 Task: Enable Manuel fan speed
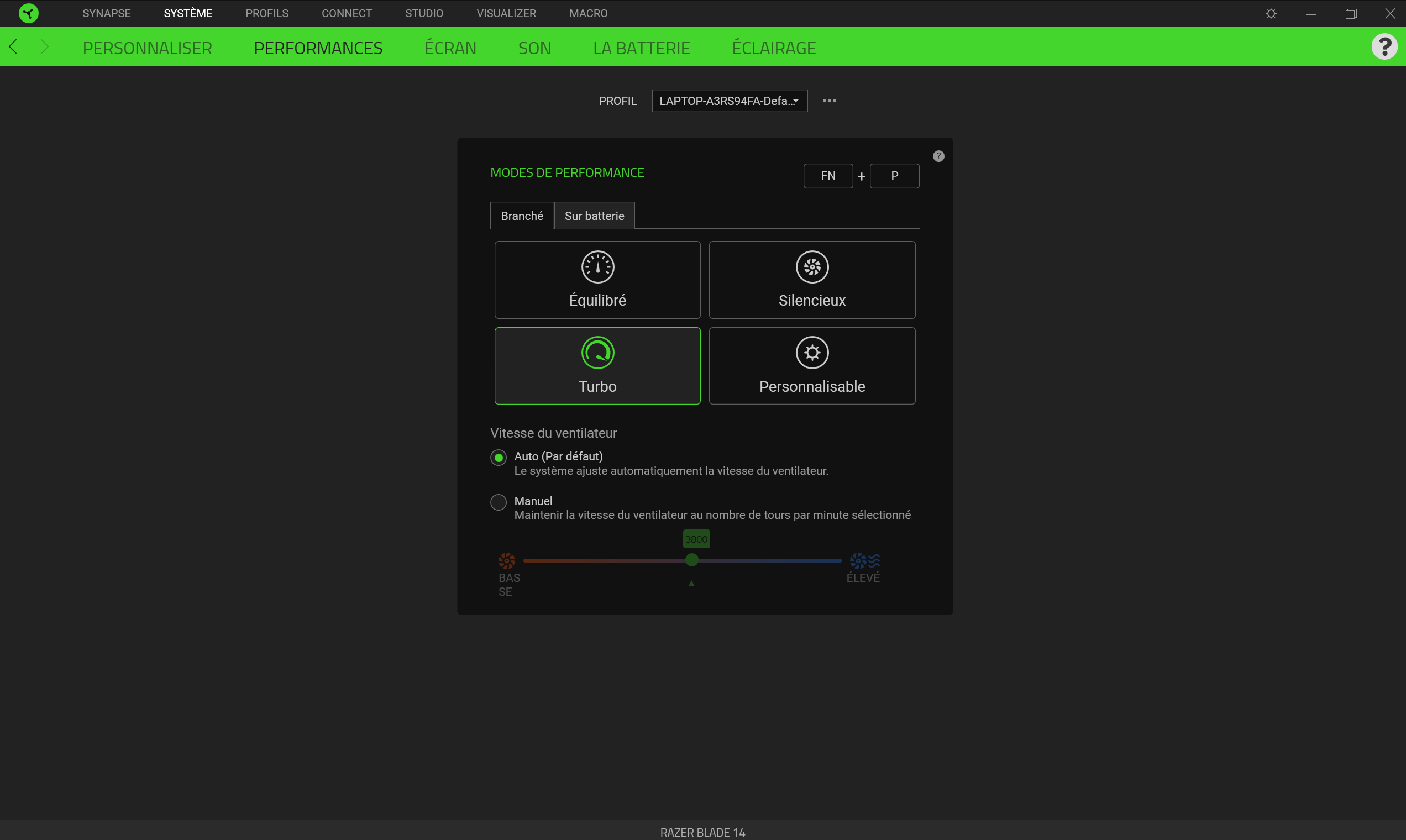pyautogui.click(x=498, y=501)
